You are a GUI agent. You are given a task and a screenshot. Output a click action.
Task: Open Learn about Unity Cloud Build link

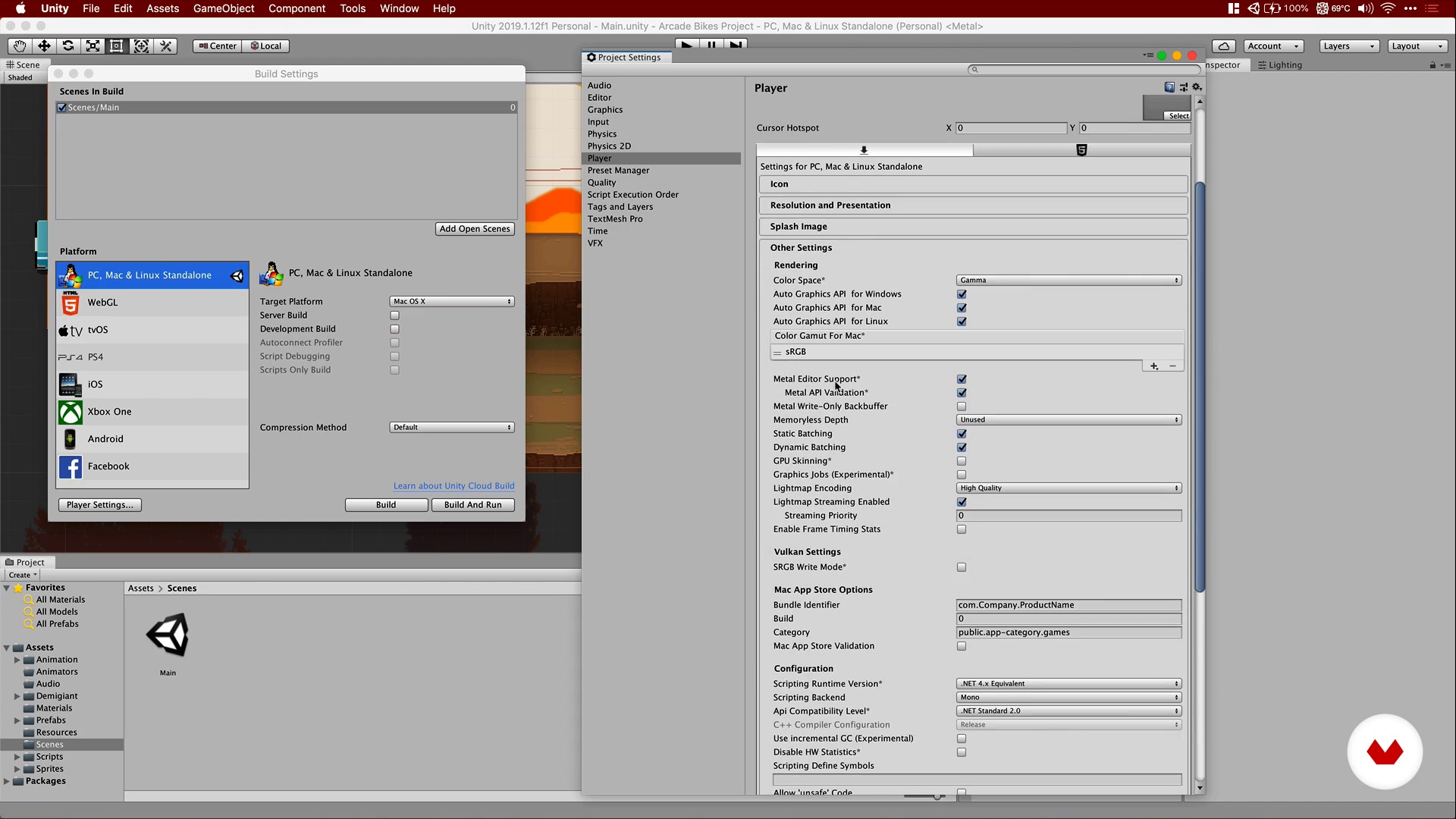click(453, 486)
